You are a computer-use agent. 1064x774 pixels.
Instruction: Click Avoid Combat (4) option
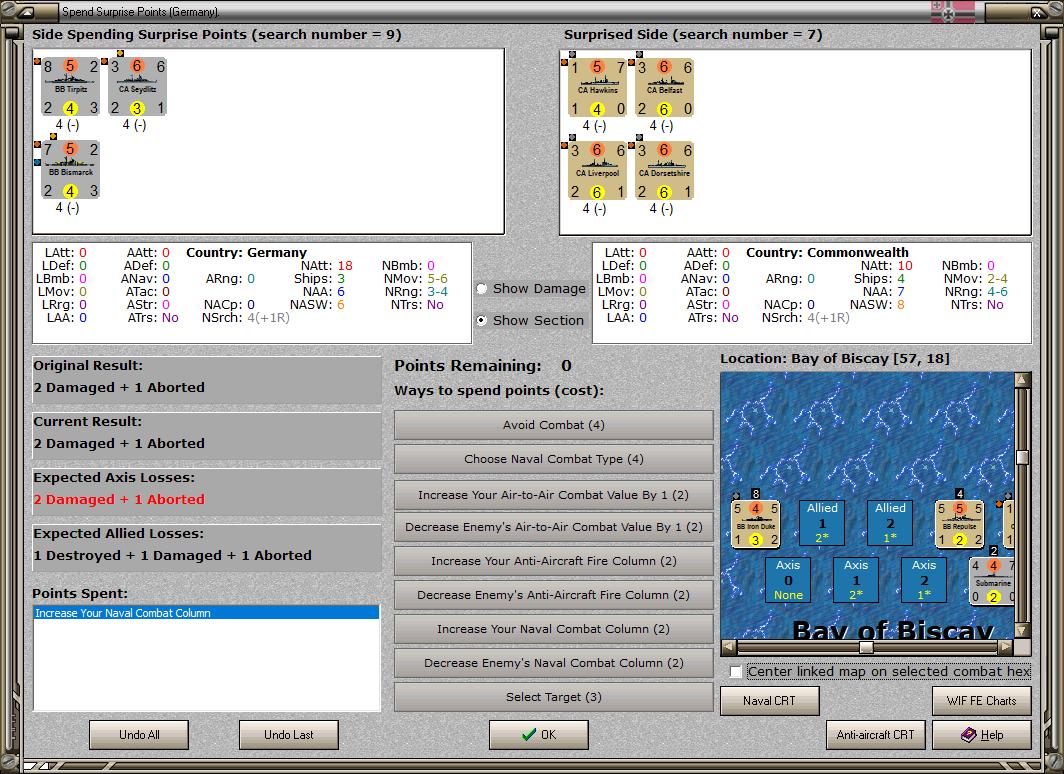(x=554, y=425)
